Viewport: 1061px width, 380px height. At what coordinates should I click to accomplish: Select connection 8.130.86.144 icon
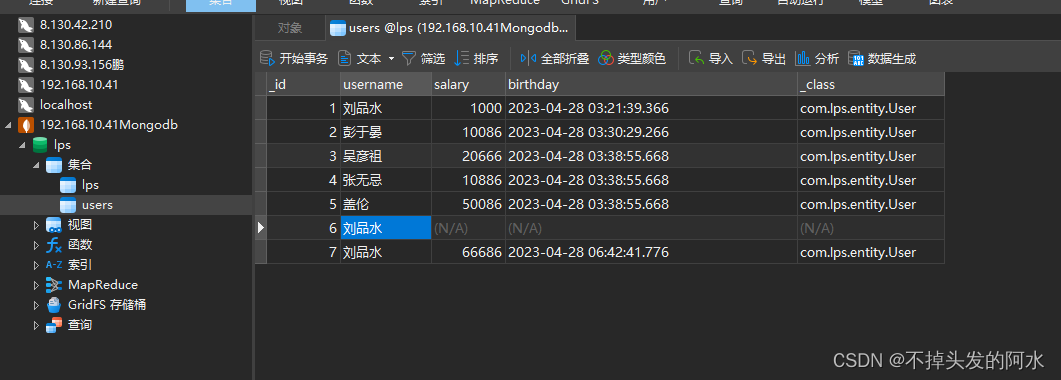26,45
